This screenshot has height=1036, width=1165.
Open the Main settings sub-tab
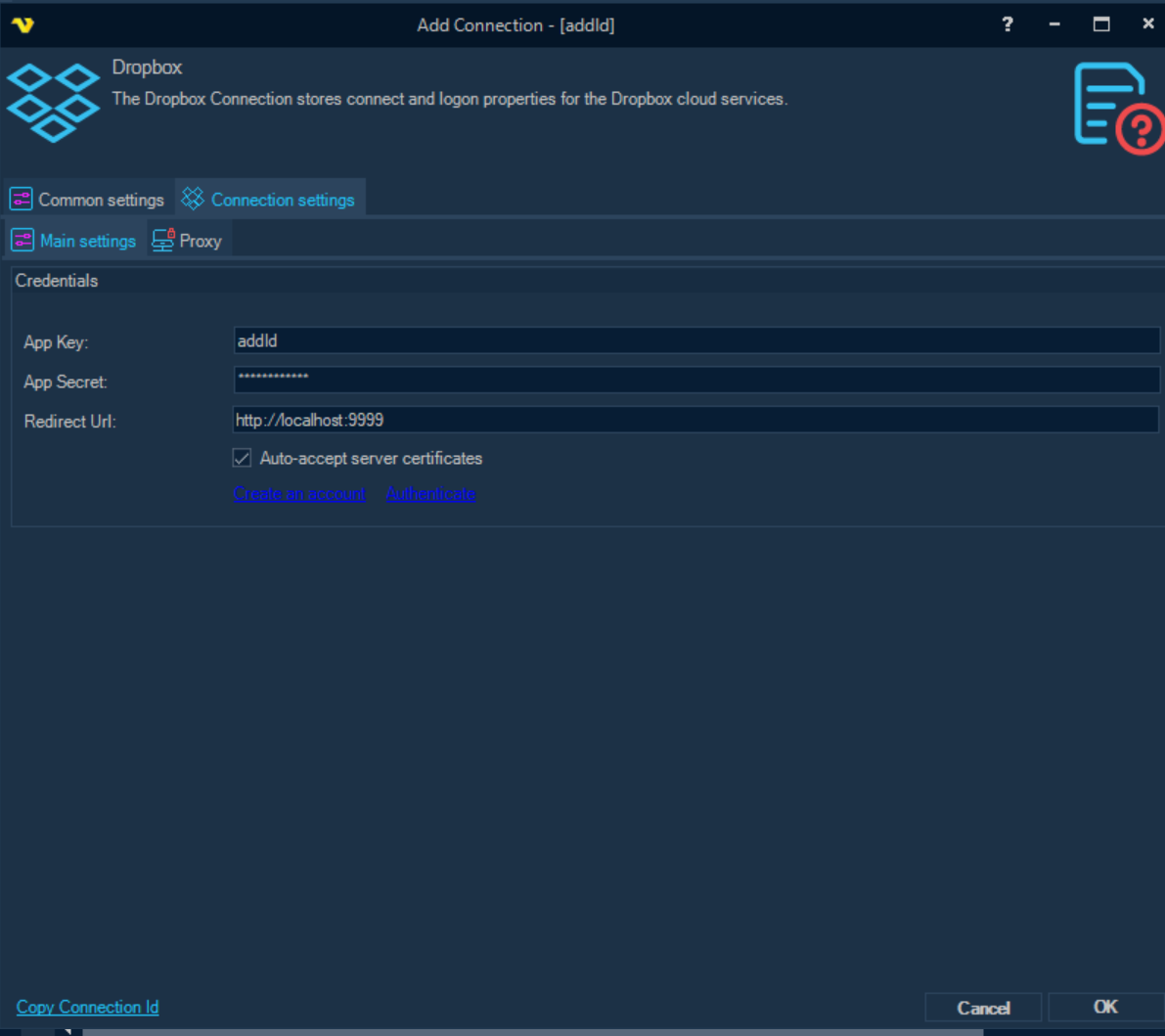click(74, 241)
